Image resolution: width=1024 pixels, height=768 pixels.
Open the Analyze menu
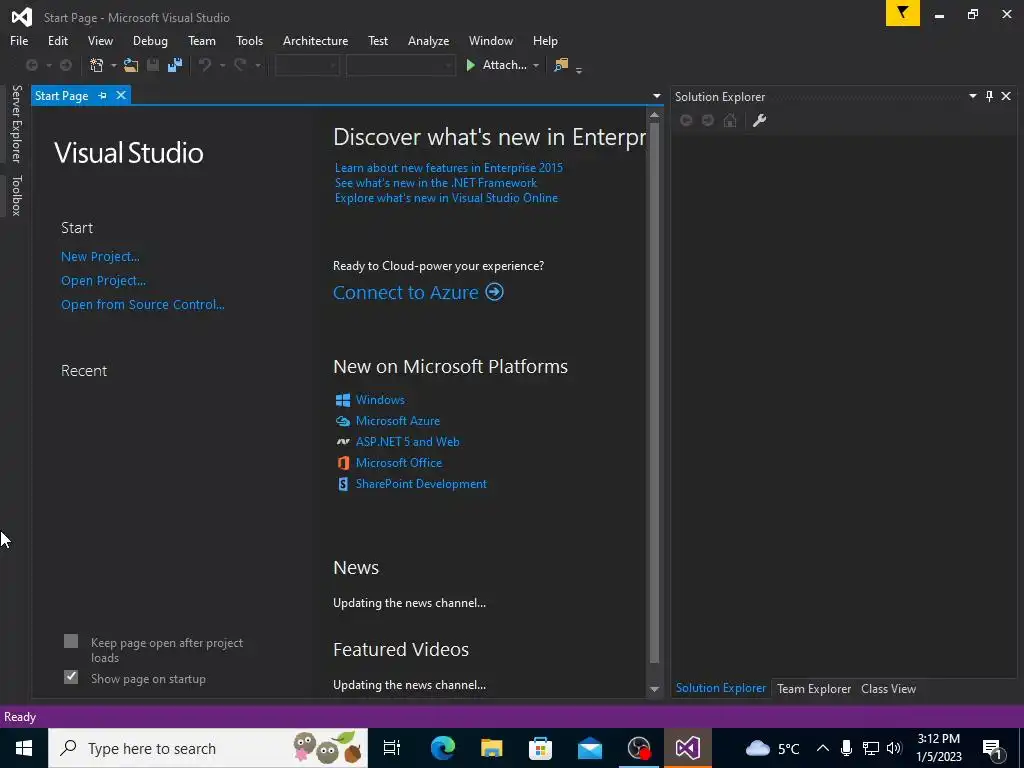(428, 40)
